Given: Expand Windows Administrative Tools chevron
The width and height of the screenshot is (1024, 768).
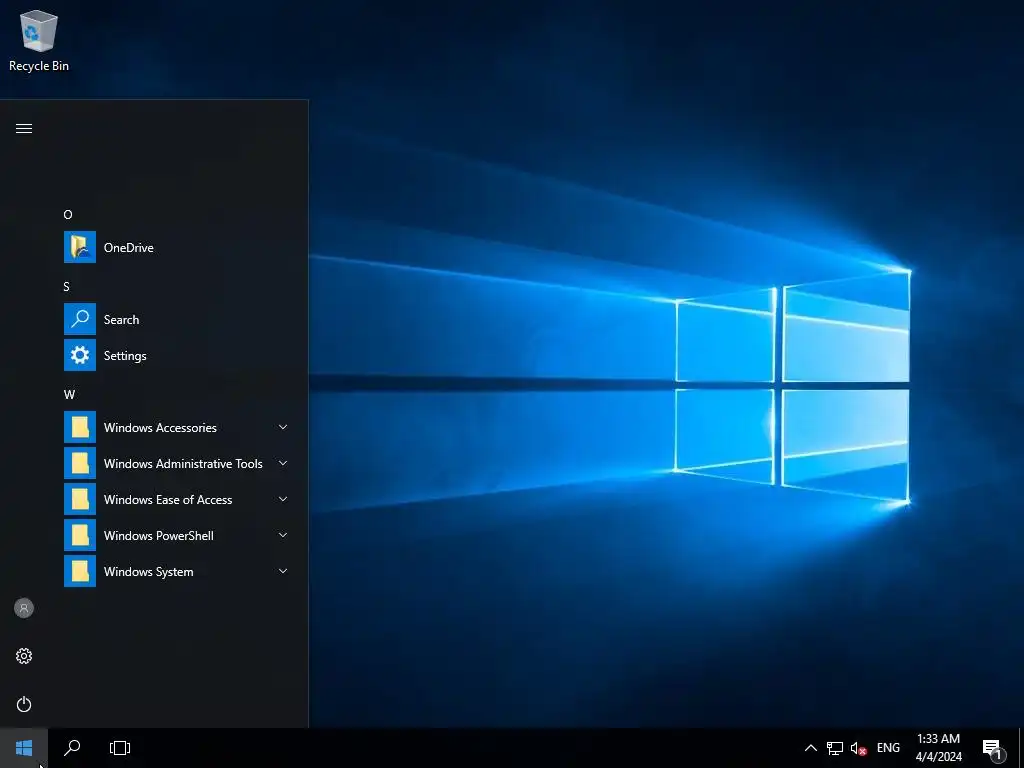Looking at the screenshot, I should pos(283,463).
